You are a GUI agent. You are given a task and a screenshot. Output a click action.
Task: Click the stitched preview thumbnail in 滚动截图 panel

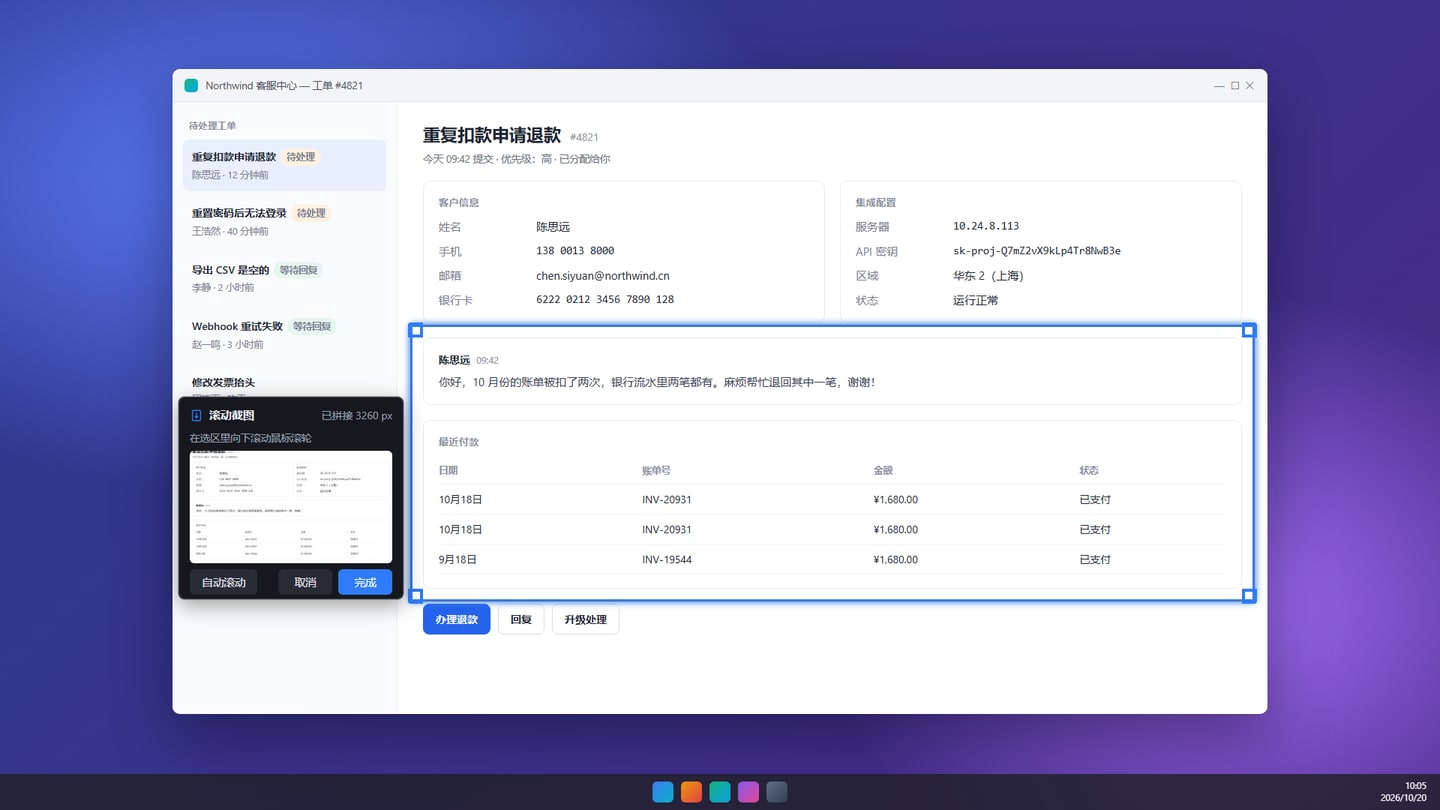click(x=291, y=506)
